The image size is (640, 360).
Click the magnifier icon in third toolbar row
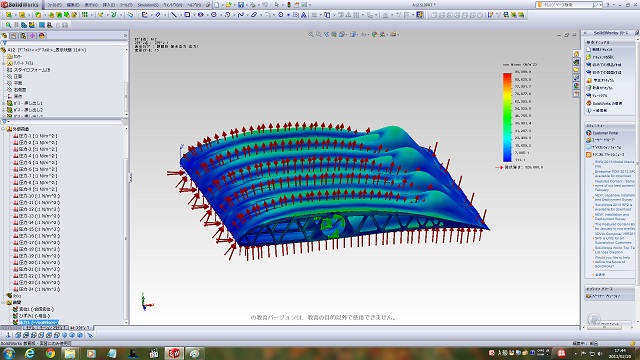(x=8, y=25)
